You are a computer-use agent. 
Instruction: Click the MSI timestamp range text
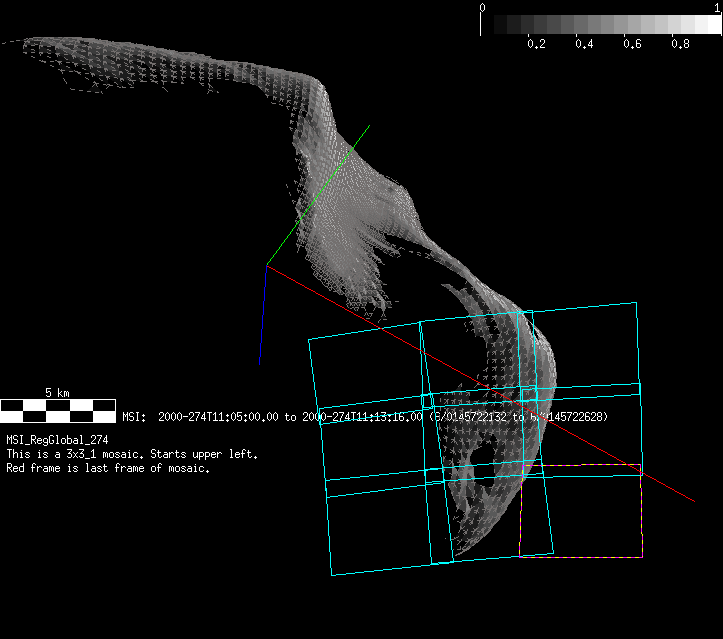click(365, 417)
